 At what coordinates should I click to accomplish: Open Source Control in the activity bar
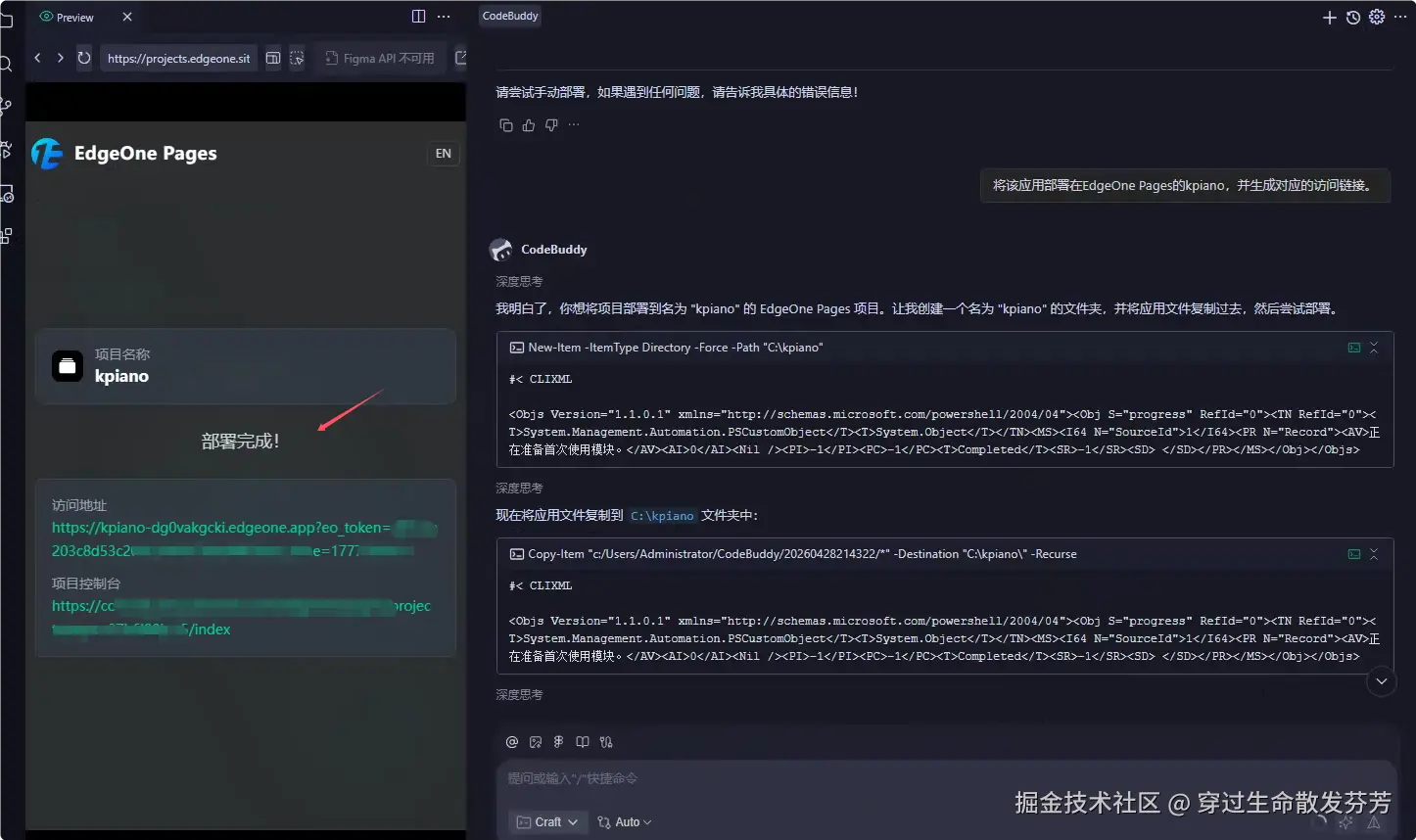coord(6,107)
